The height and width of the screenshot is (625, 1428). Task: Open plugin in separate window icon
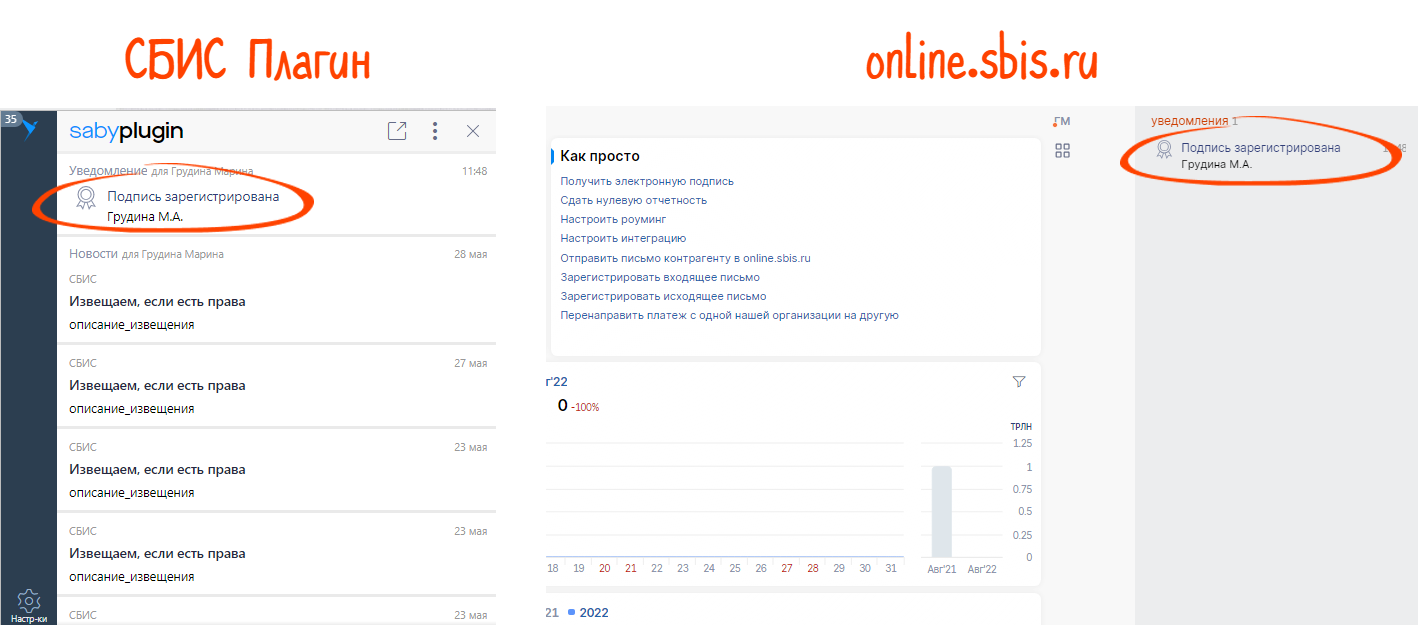click(x=397, y=131)
